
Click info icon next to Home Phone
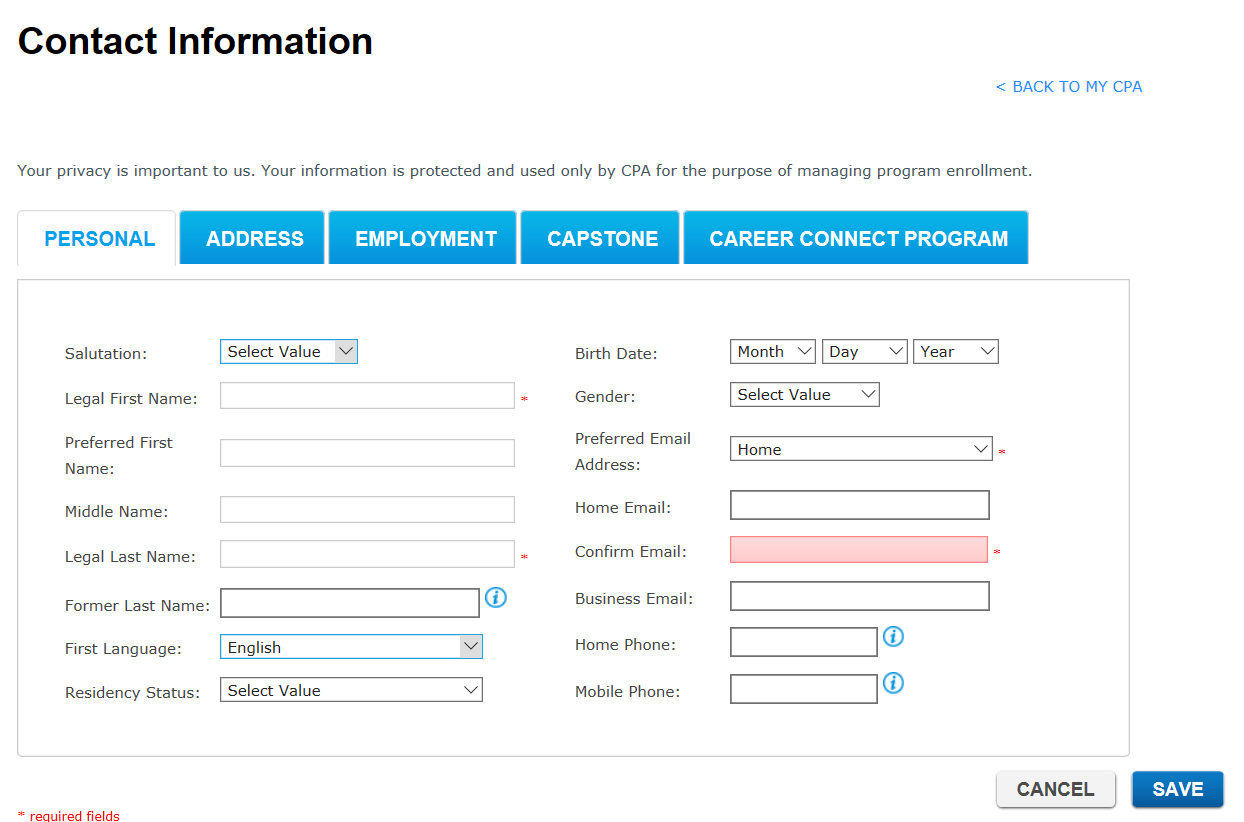tap(893, 637)
